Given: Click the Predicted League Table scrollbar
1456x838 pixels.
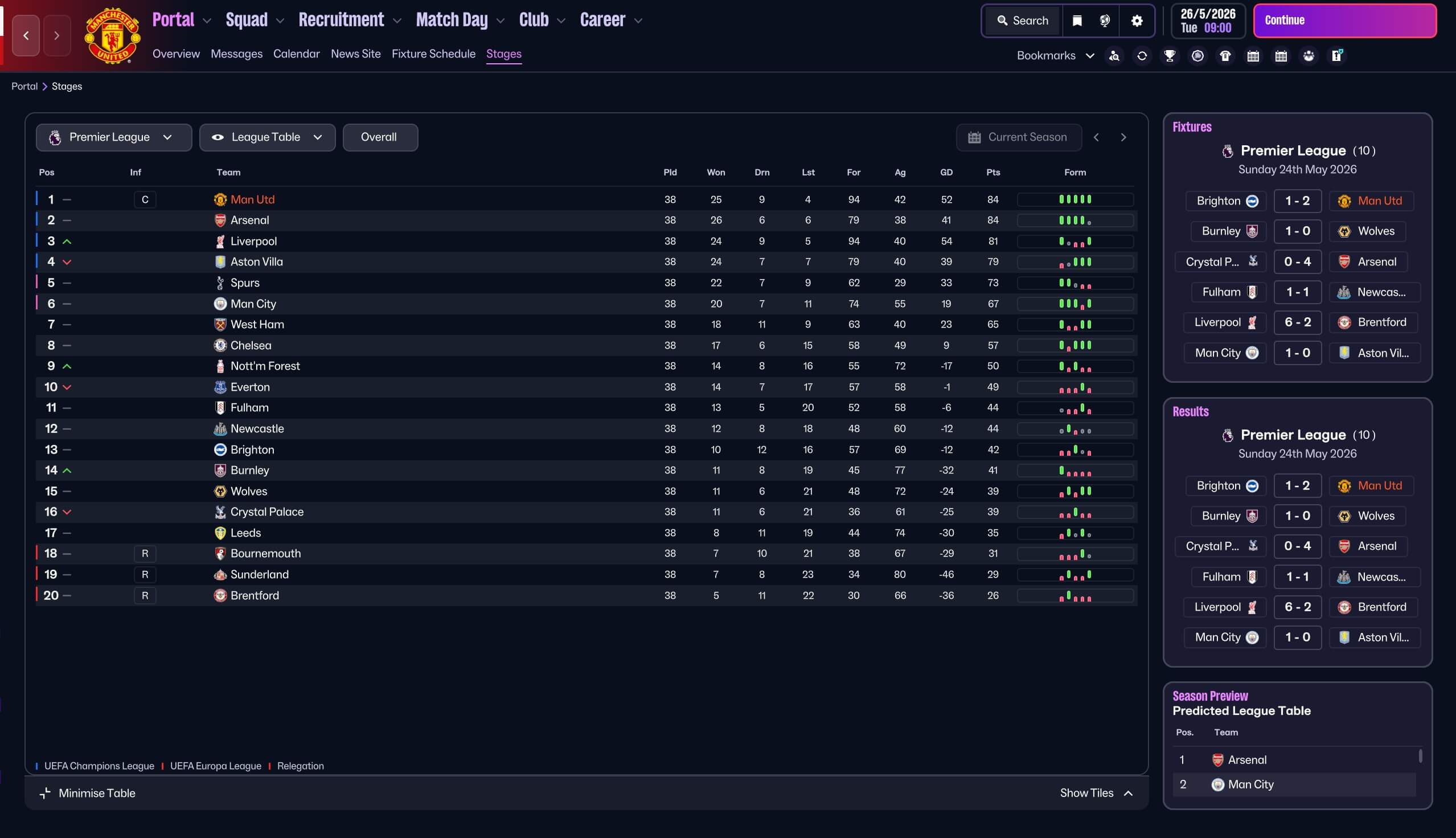Looking at the screenshot, I should point(1420,756).
